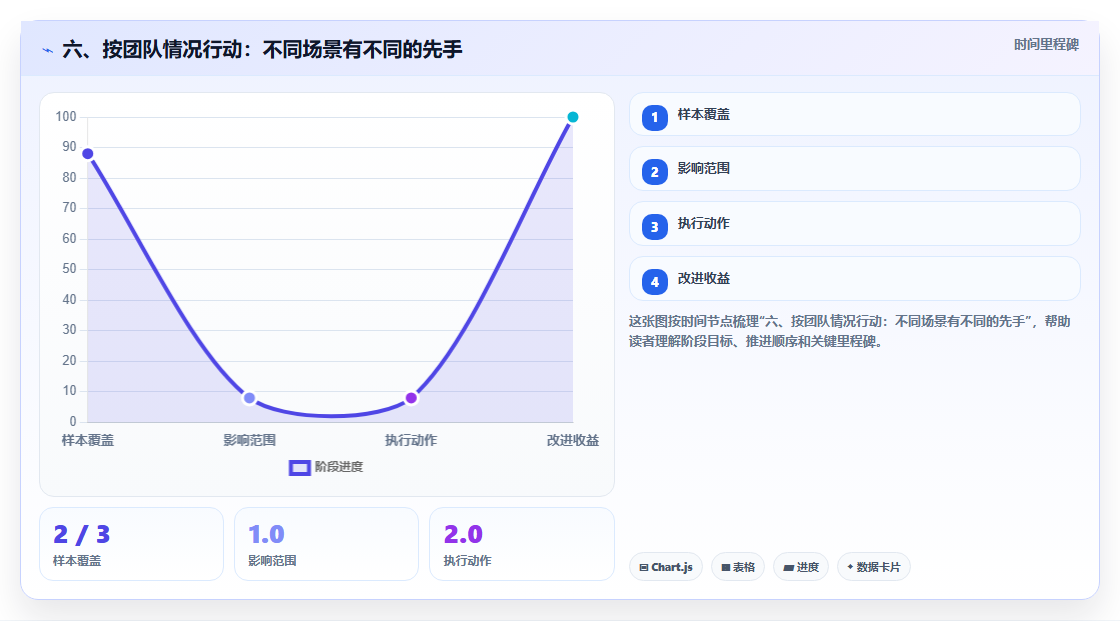Click the x-axis label 执行动作

click(411, 440)
